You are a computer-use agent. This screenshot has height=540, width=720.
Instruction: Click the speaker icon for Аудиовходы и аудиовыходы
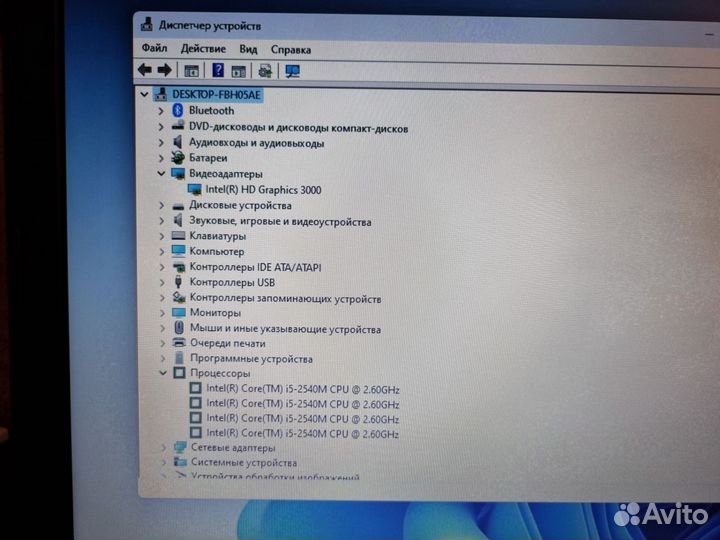pos(178,142)
